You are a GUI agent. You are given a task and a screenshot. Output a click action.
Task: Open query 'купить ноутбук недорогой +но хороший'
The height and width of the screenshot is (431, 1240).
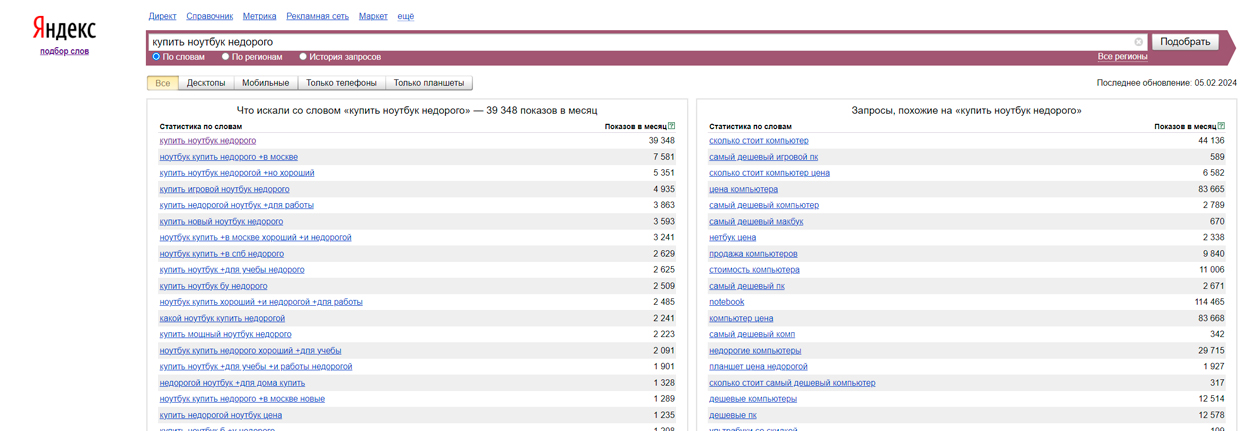pyautogui.click(x=237, y=173)
